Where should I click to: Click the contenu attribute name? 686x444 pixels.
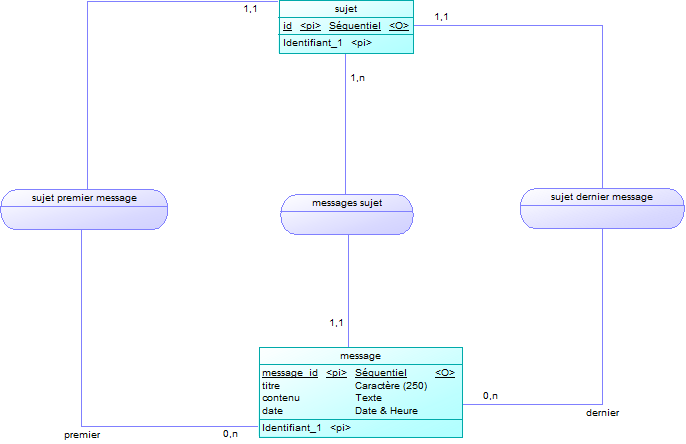280,398
